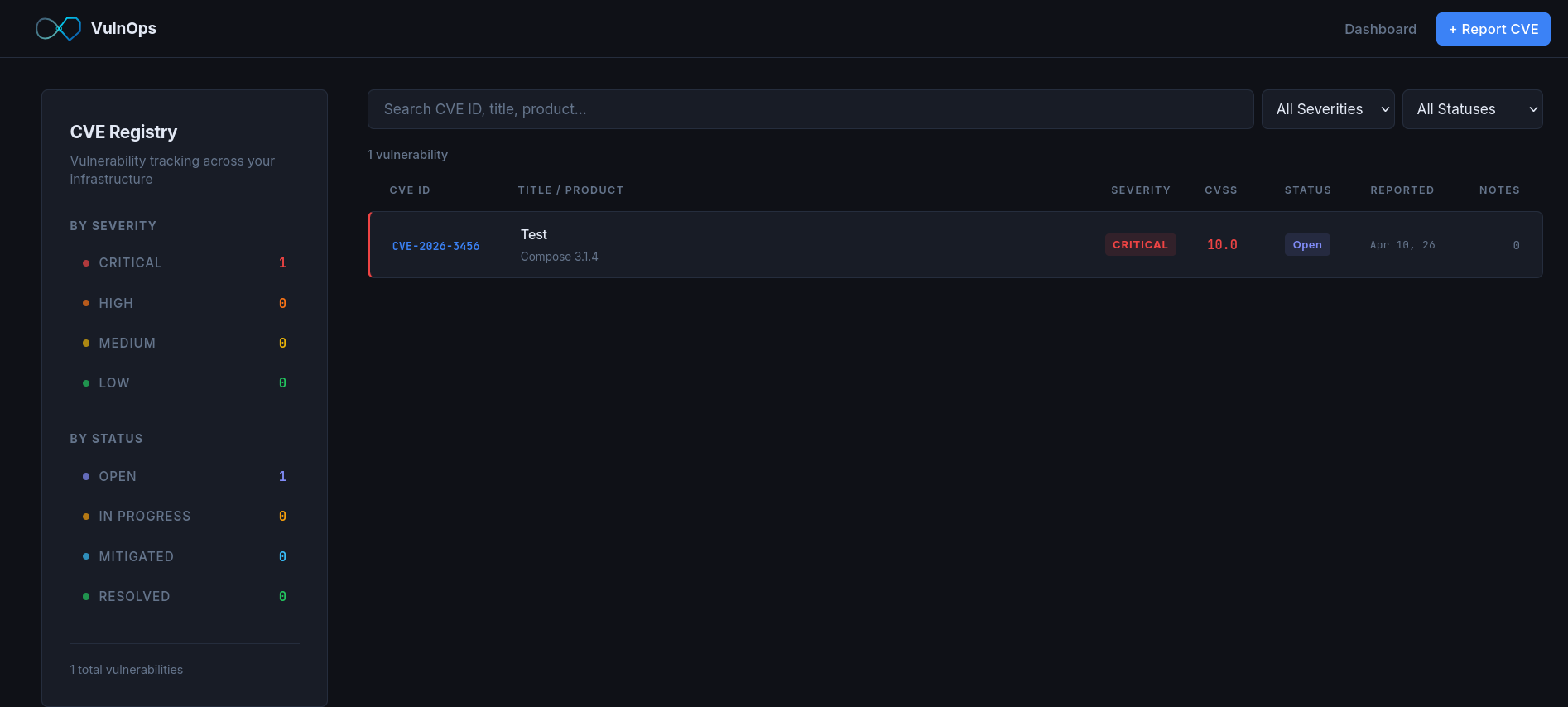1568x707 pixels.
Task: Open the CVE-2026-3456 link
Action: point(435,245)
